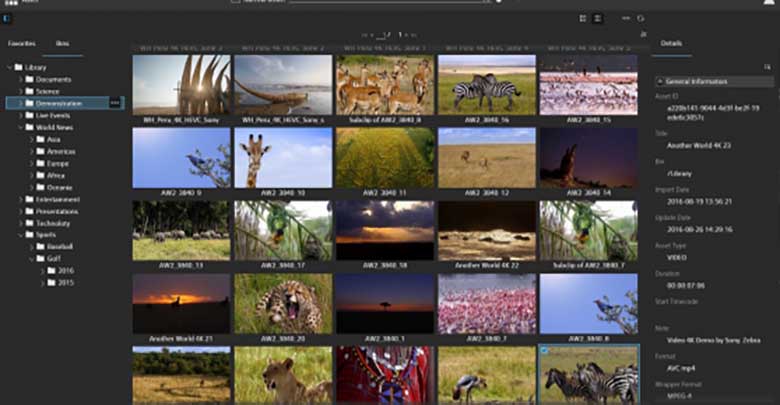Click the refresh icon in toolbar

[x=640, y=18]
